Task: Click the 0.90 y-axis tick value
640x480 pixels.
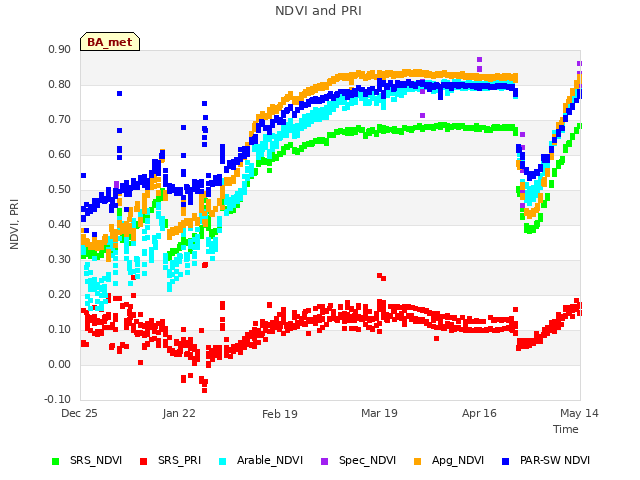Action: [60, 50]
